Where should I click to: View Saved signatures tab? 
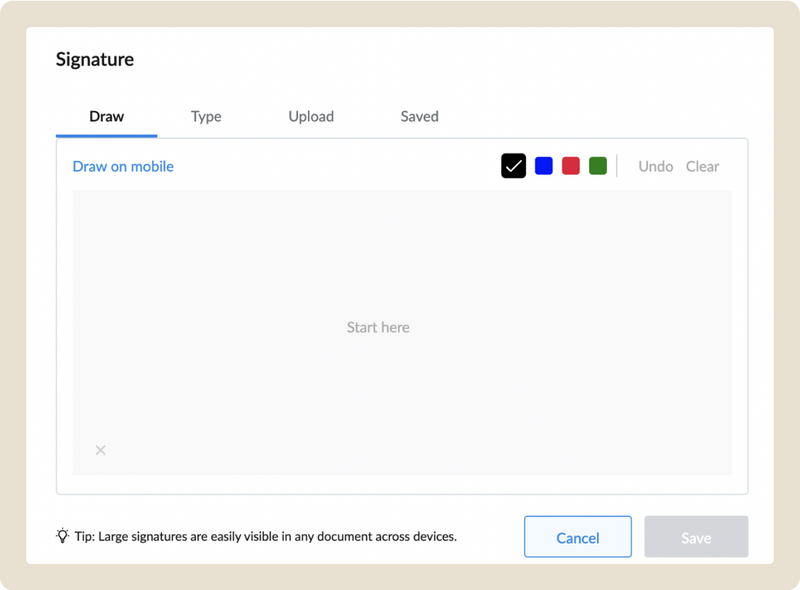(419, 116)
